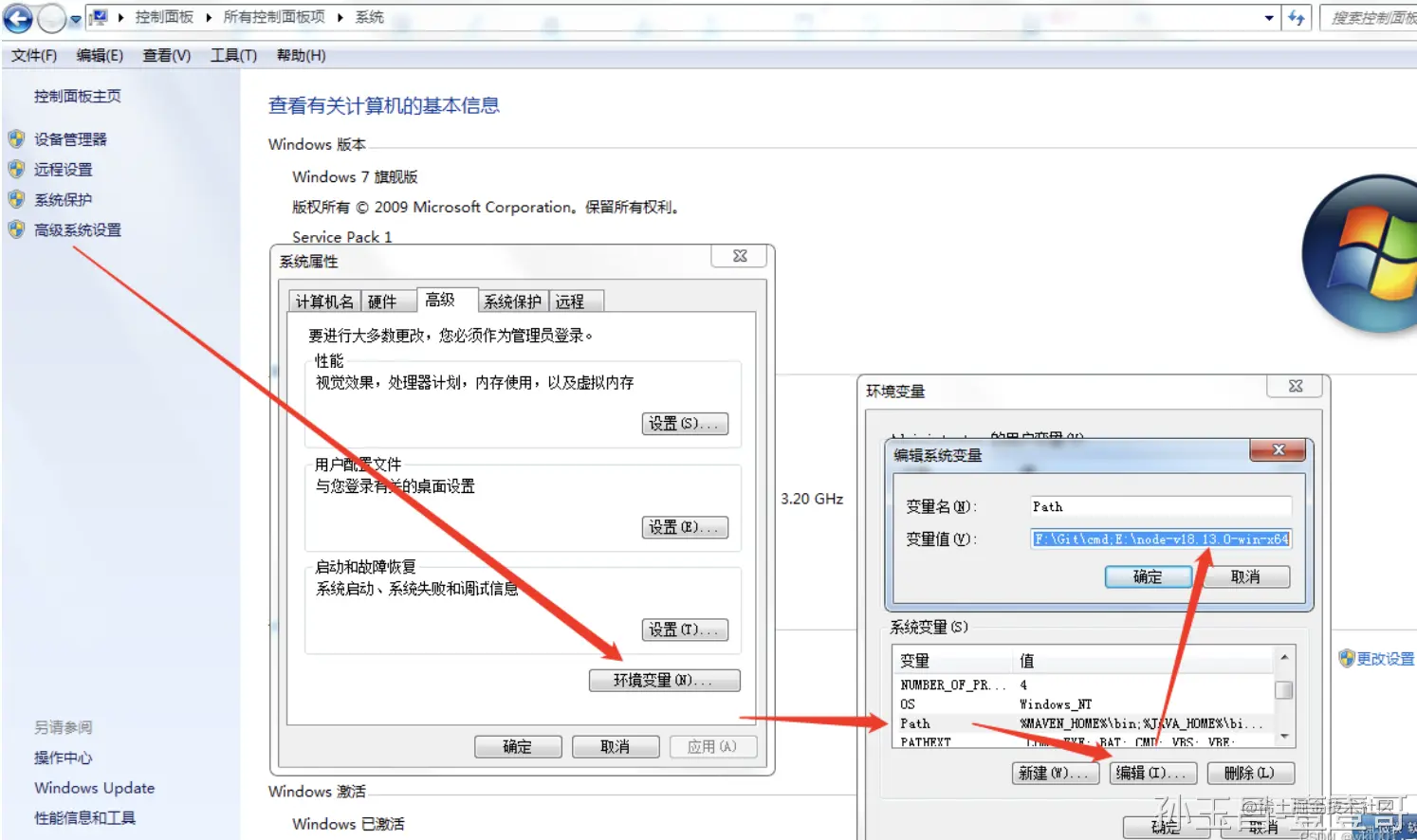This screenshot has width=1417, height=840.
Task: Click 更改设置 link
Action: pos(1385,659)
